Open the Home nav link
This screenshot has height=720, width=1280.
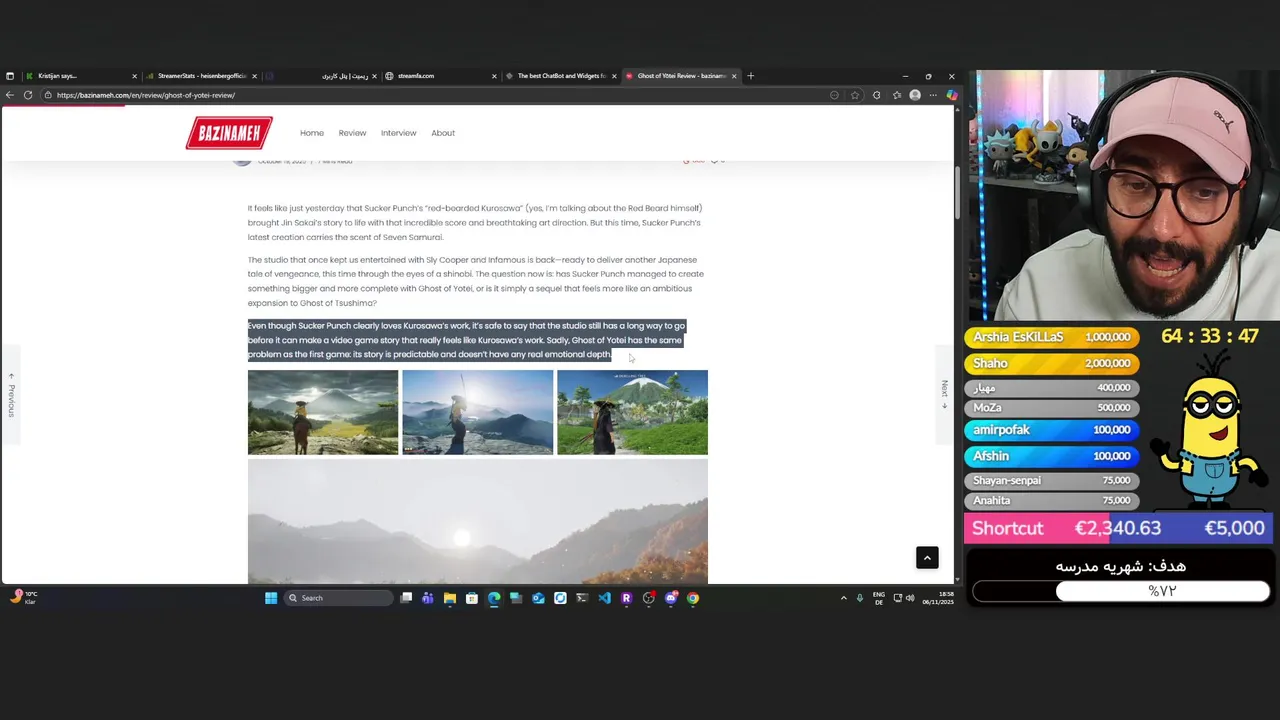(312, 133)
